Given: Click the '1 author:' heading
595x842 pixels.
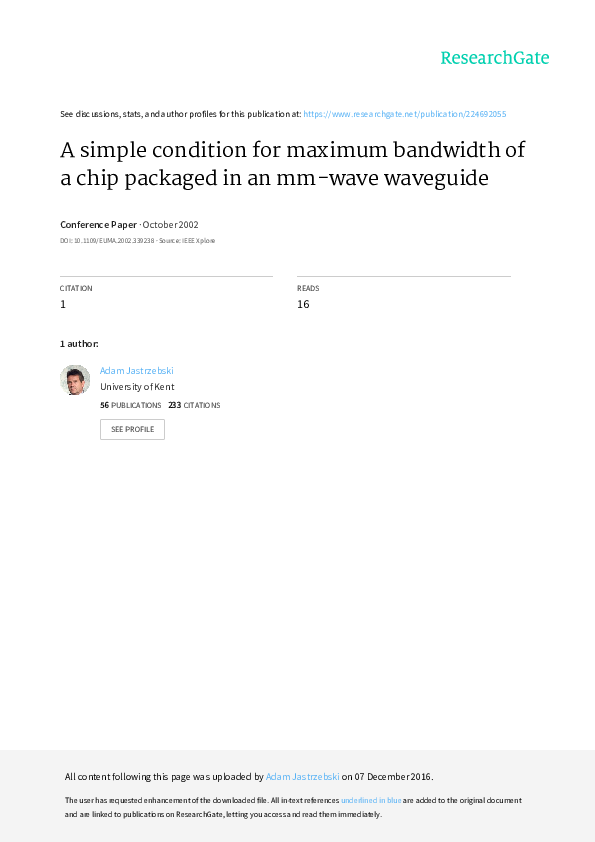Looking at the screenshot, I should 79,344.
